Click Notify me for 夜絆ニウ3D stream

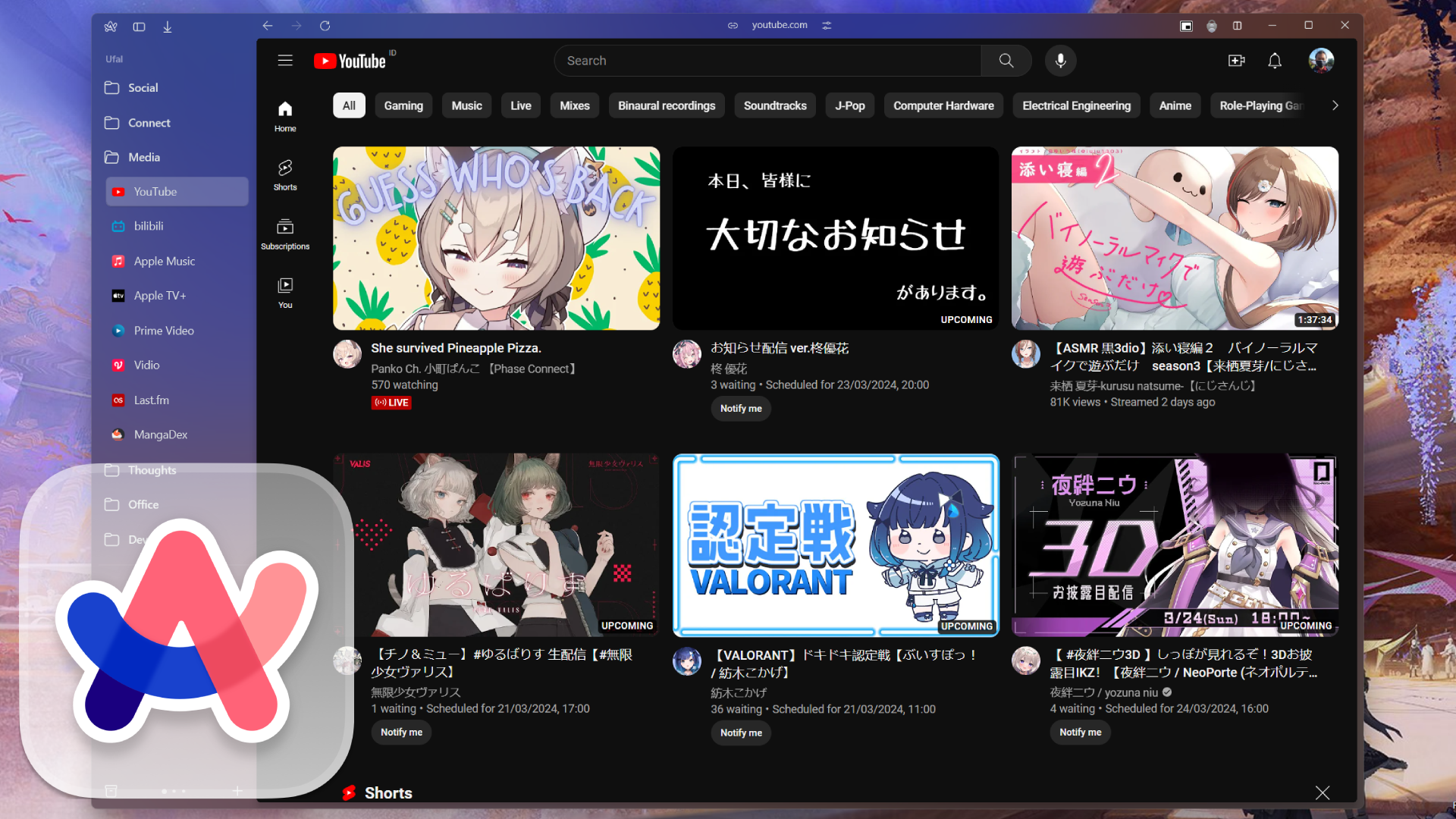pyautogui.click(x=1080, y=732)
